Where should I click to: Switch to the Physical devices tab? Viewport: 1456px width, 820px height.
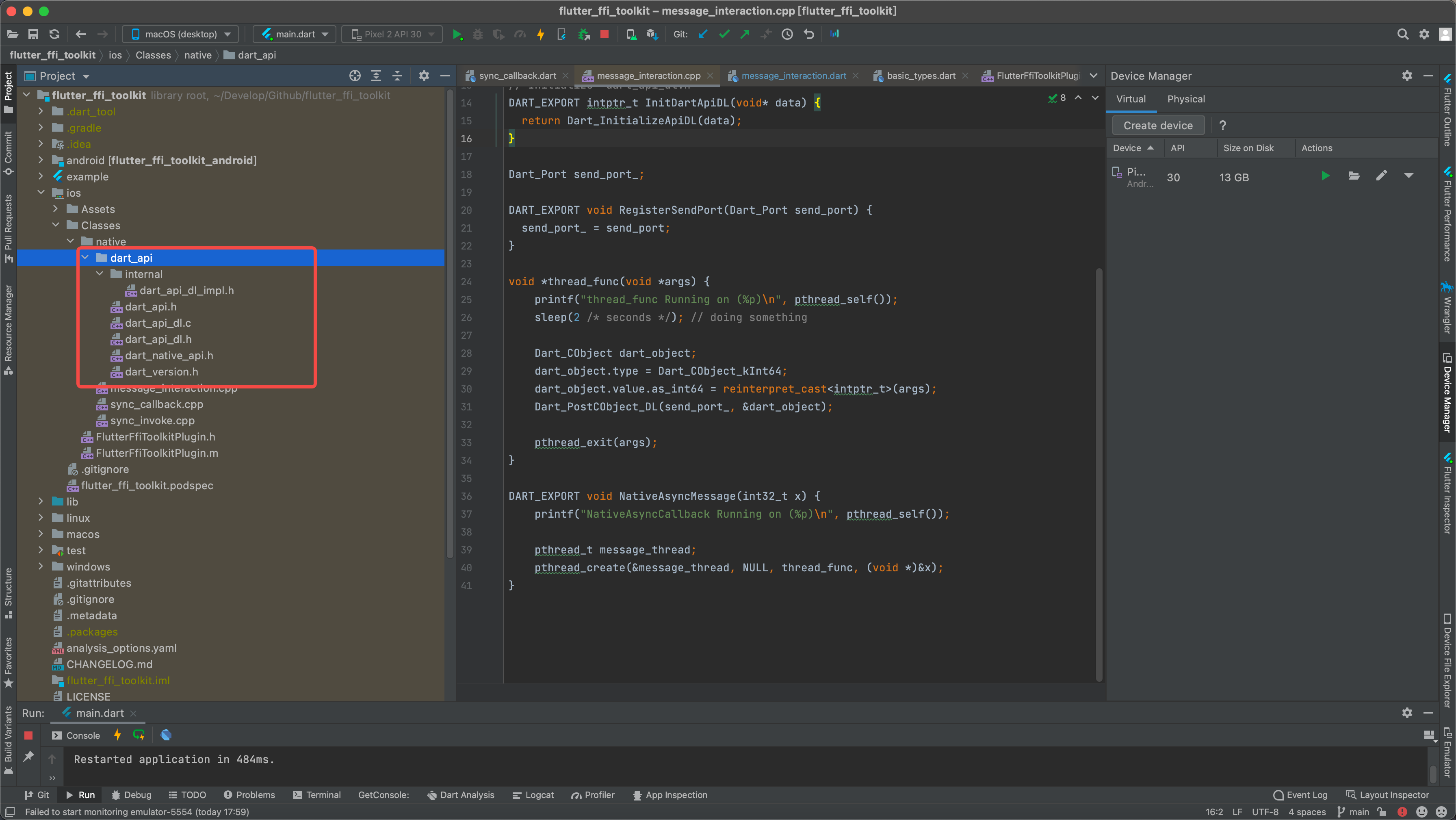pyautogui.click(x=1186, y=99)
